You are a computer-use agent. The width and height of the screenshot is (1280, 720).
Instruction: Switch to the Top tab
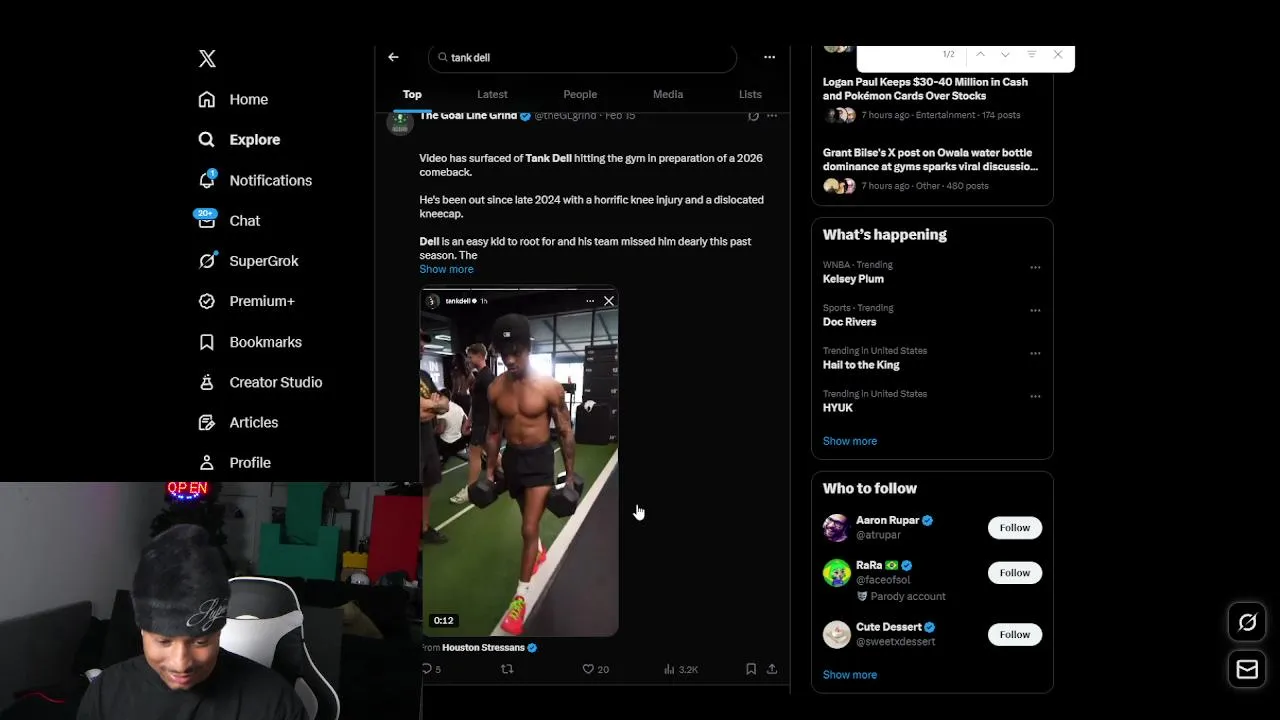click(412, 94)
